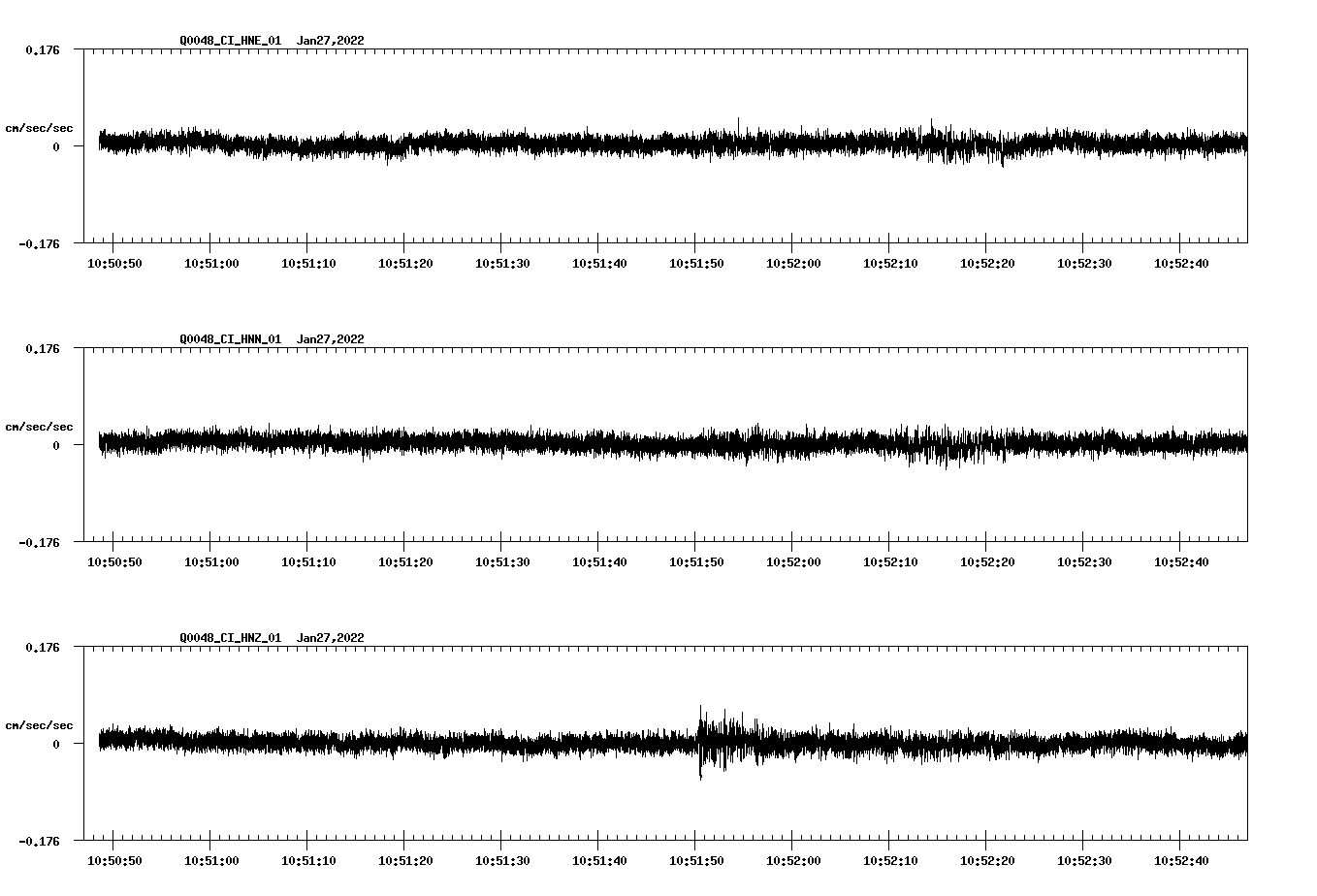Image resolution: width=1317 pixels, height=896 pixels.
Task: Click the 10:52:20 label under the HNN plot
Action: [987, 562]
